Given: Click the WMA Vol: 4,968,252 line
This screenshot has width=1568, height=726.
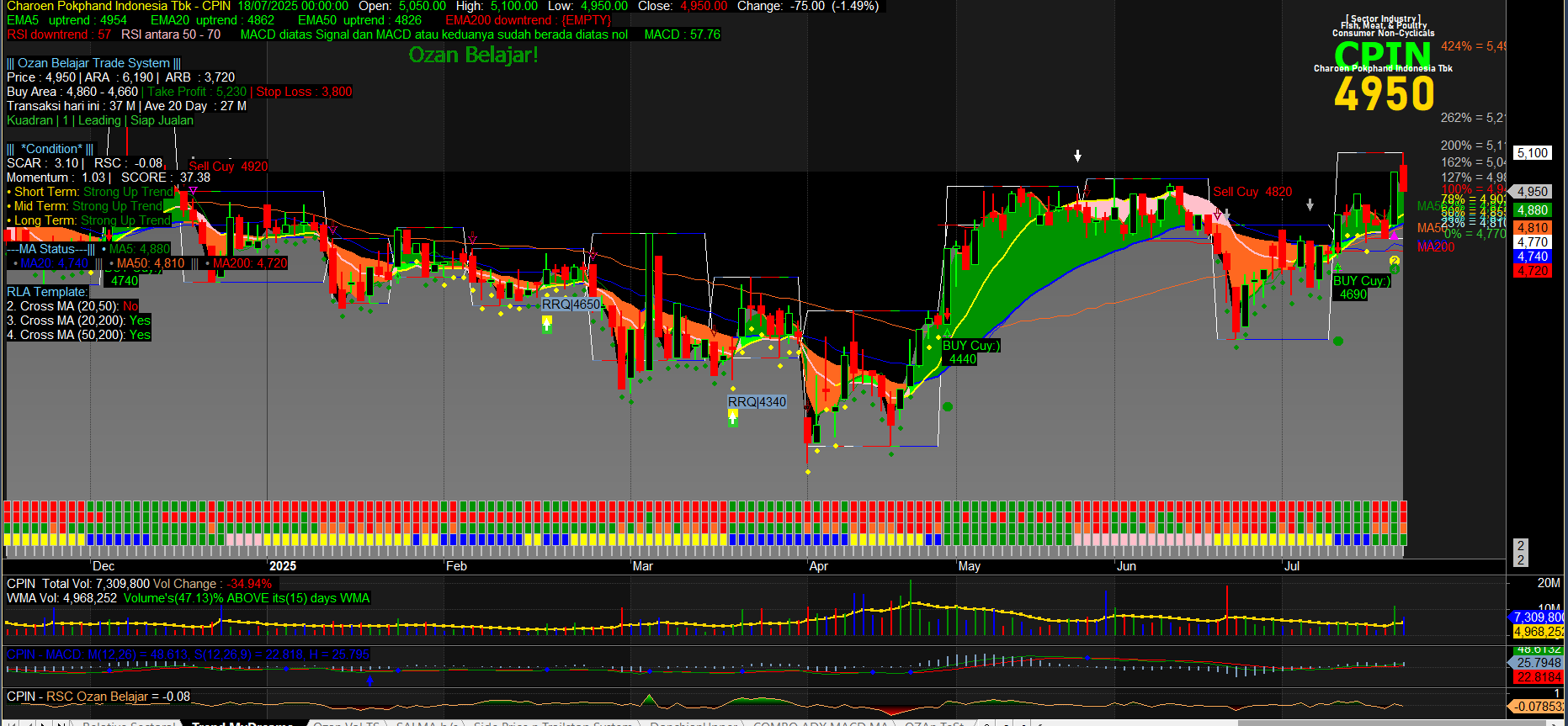Looking at the screenshot, I should 61,598.
